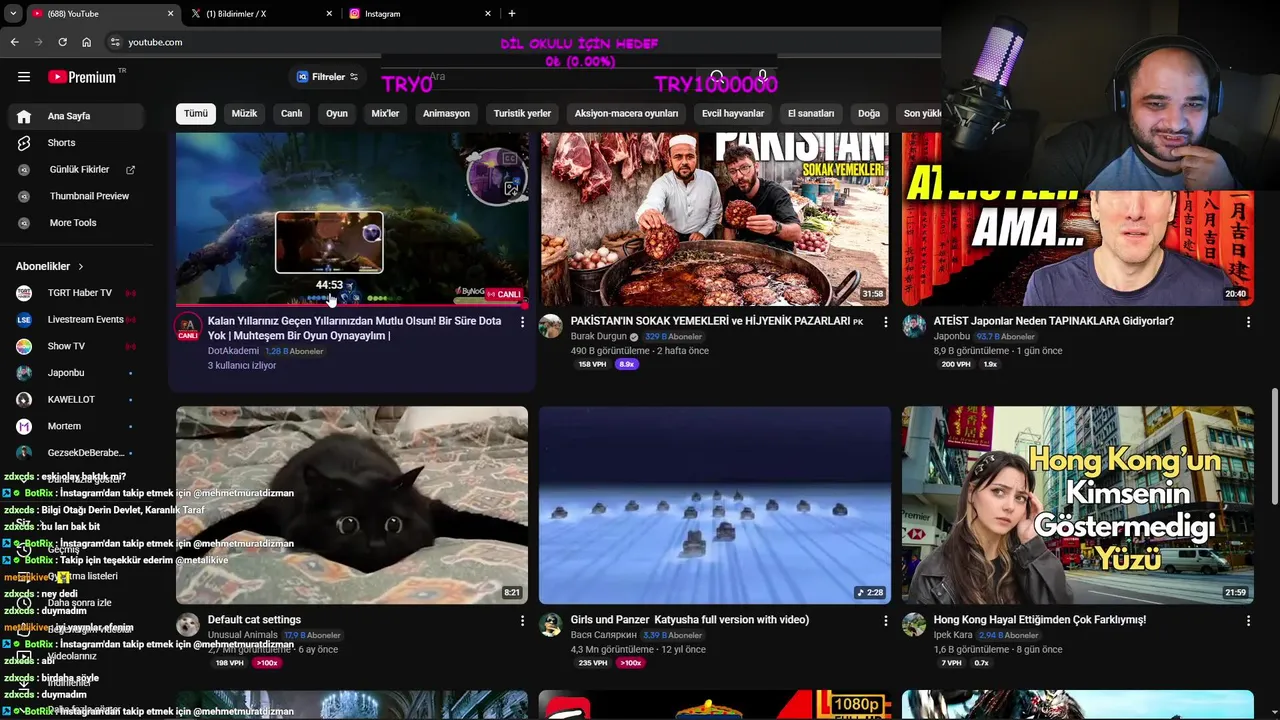Viewport: 1280px width, 720px height.
Task: Open Show TV subscription
Action: point(78,346)
